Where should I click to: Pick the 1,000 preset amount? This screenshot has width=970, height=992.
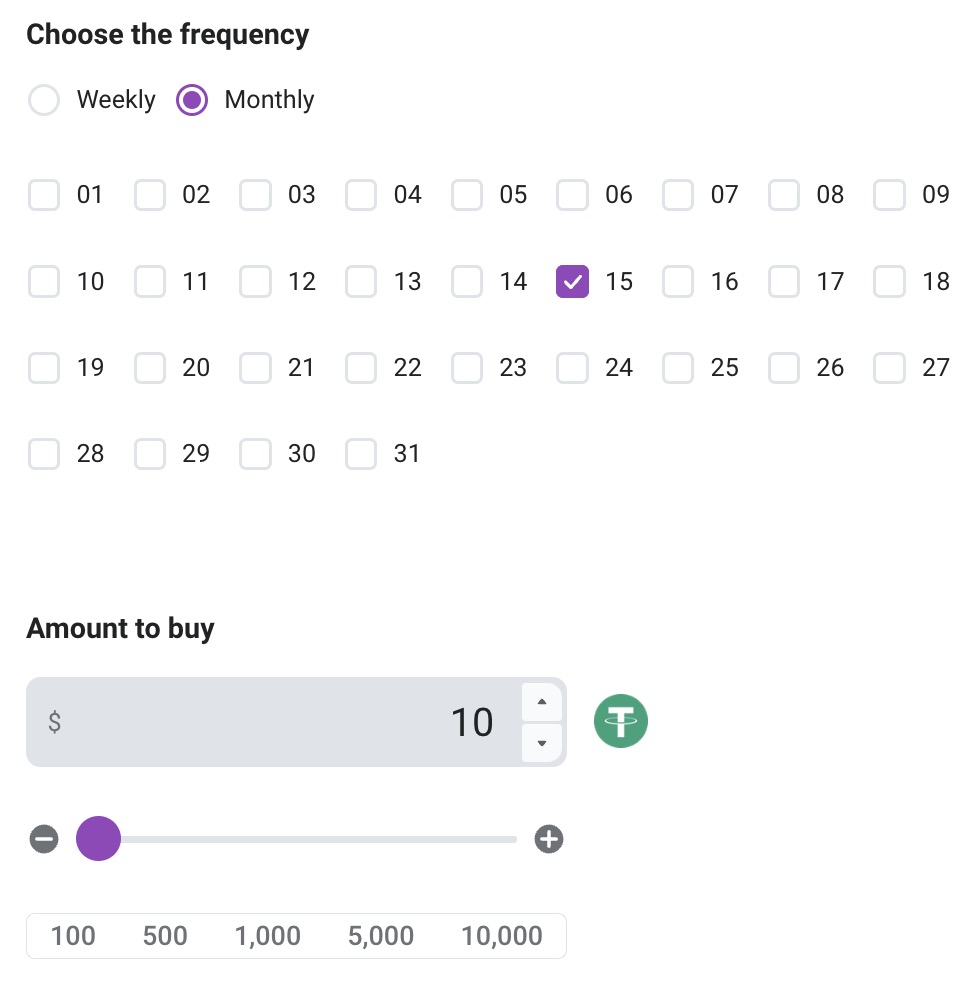(x=267, y=936)
